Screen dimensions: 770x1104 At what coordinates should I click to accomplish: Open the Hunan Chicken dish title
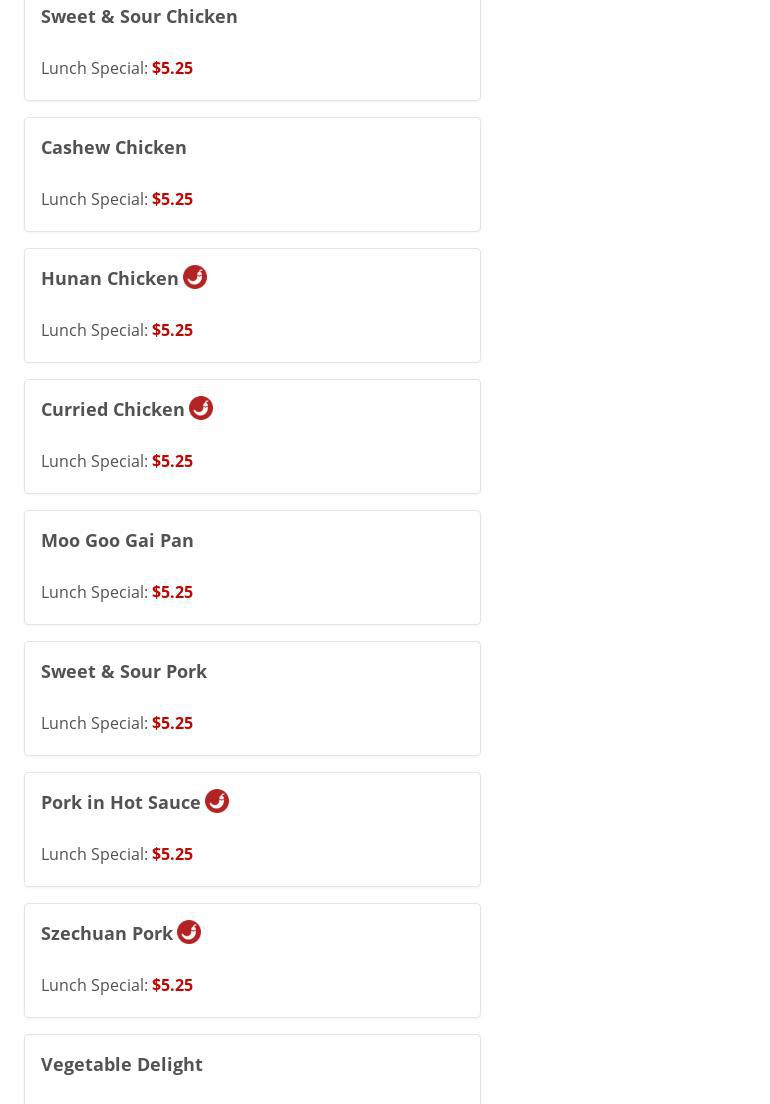pyautogui.click(x=110, y=279)
